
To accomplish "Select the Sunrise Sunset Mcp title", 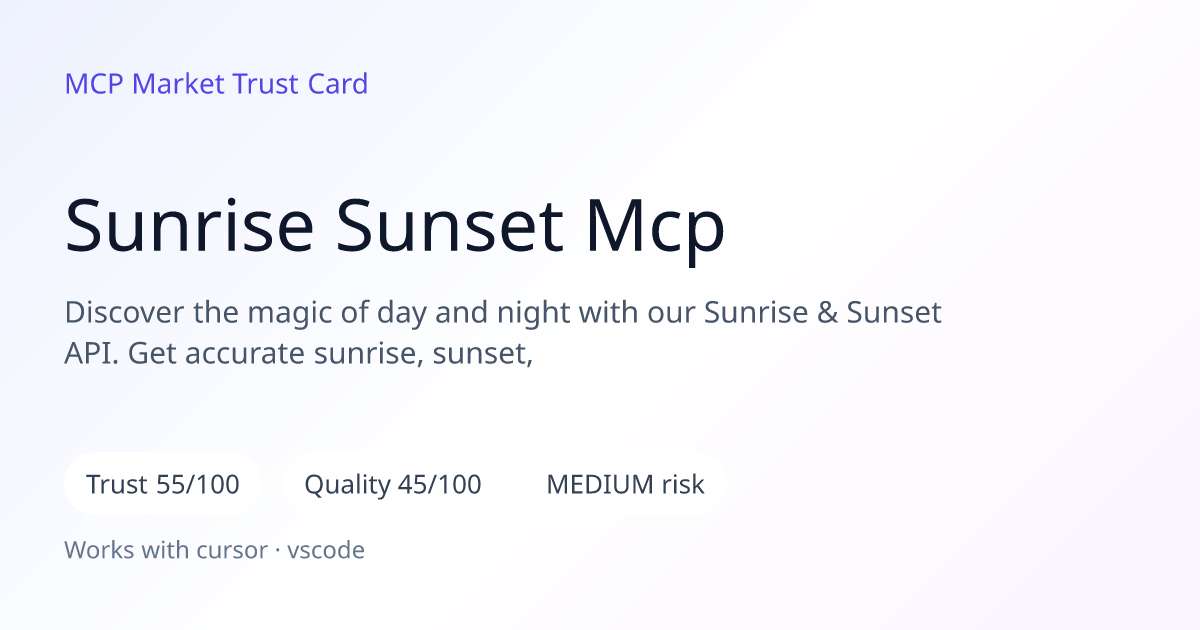I will (395, 226).
